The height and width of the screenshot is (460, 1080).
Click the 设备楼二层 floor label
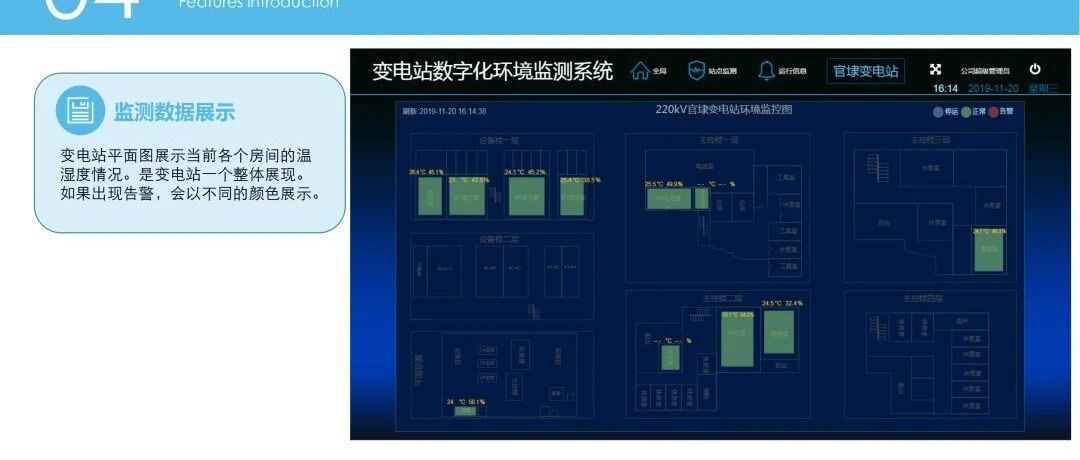click(x=499, y=240)
